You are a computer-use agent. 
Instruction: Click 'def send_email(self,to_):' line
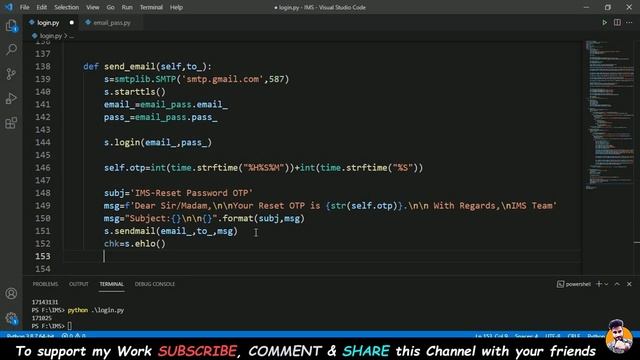[x=147, y=66]
